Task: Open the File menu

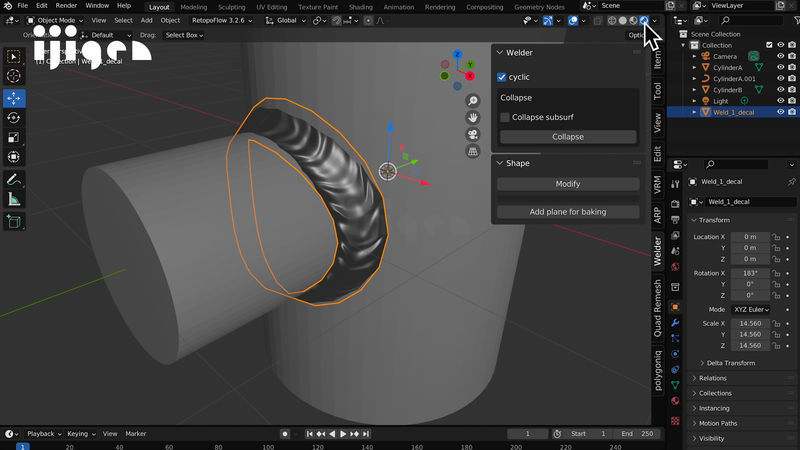Action: click(x=22, y=6)
